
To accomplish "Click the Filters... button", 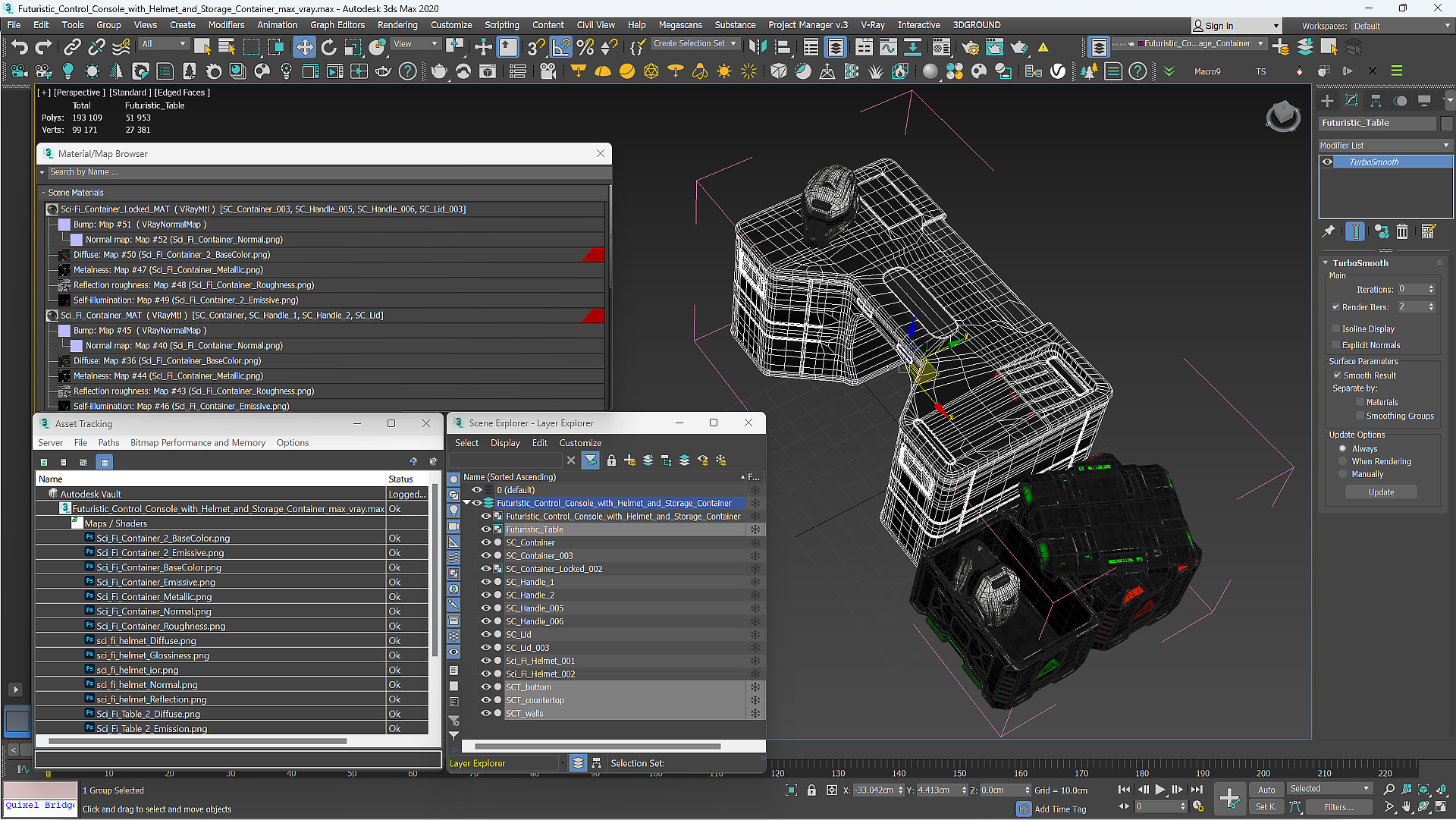I will (1338, 807).
